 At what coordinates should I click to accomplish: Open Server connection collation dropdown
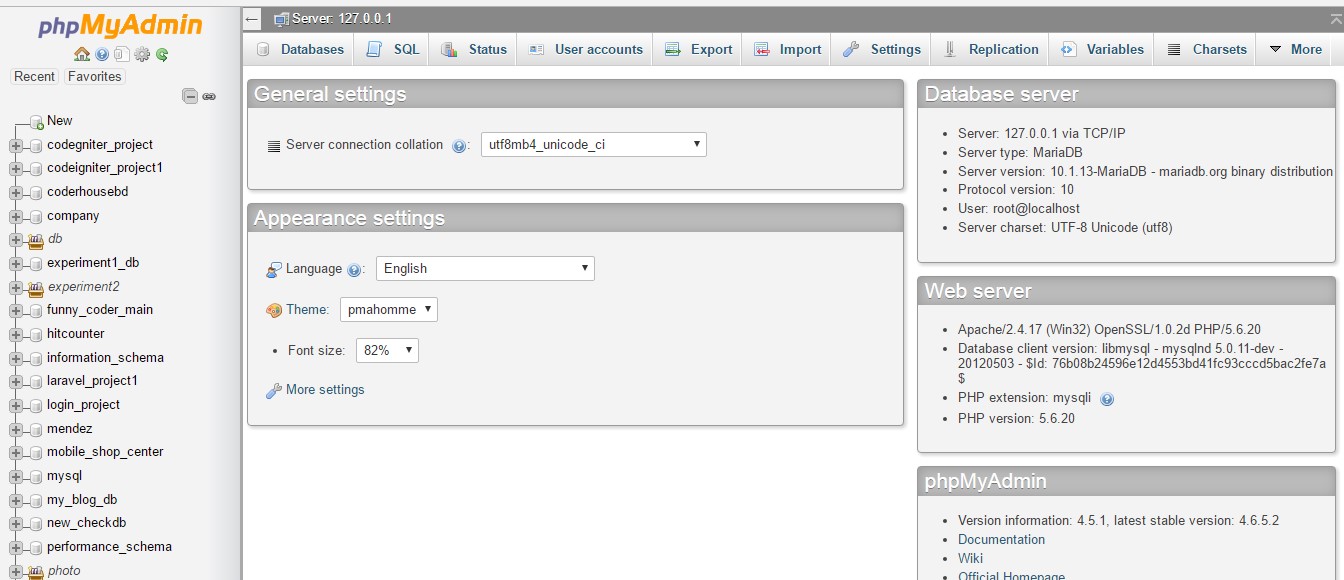click(593, 144)
